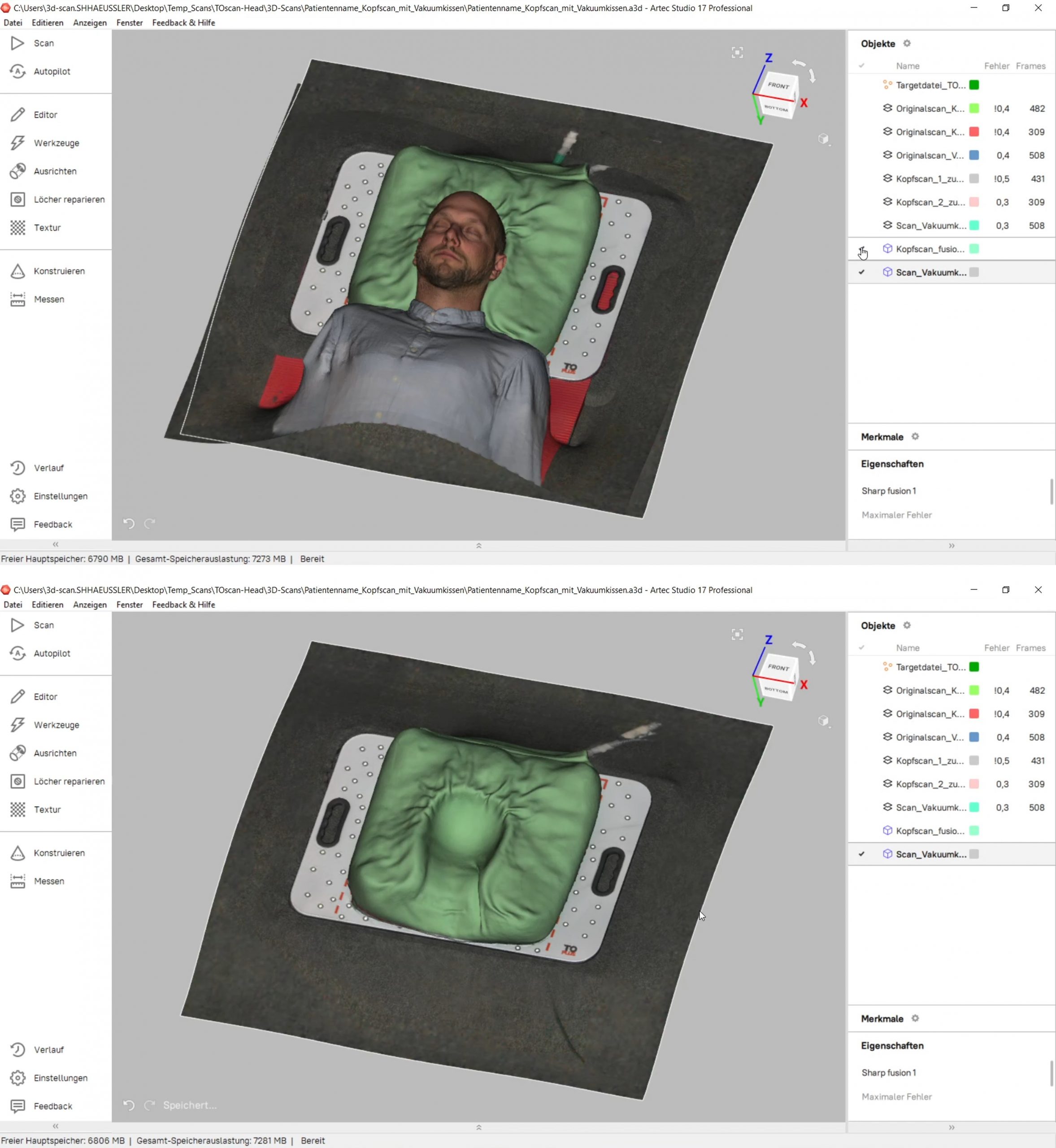The width and height of the screenshot is (1056, 1148).
Task: Show Kopfscan_fusio… via visibility cell in empty-cushion window
Action: point(862,831)
